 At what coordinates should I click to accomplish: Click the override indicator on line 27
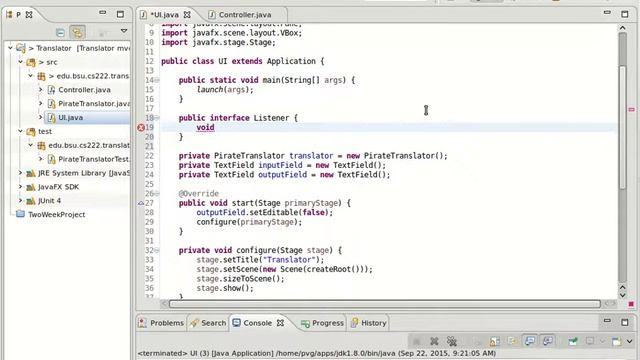(141, 203)
